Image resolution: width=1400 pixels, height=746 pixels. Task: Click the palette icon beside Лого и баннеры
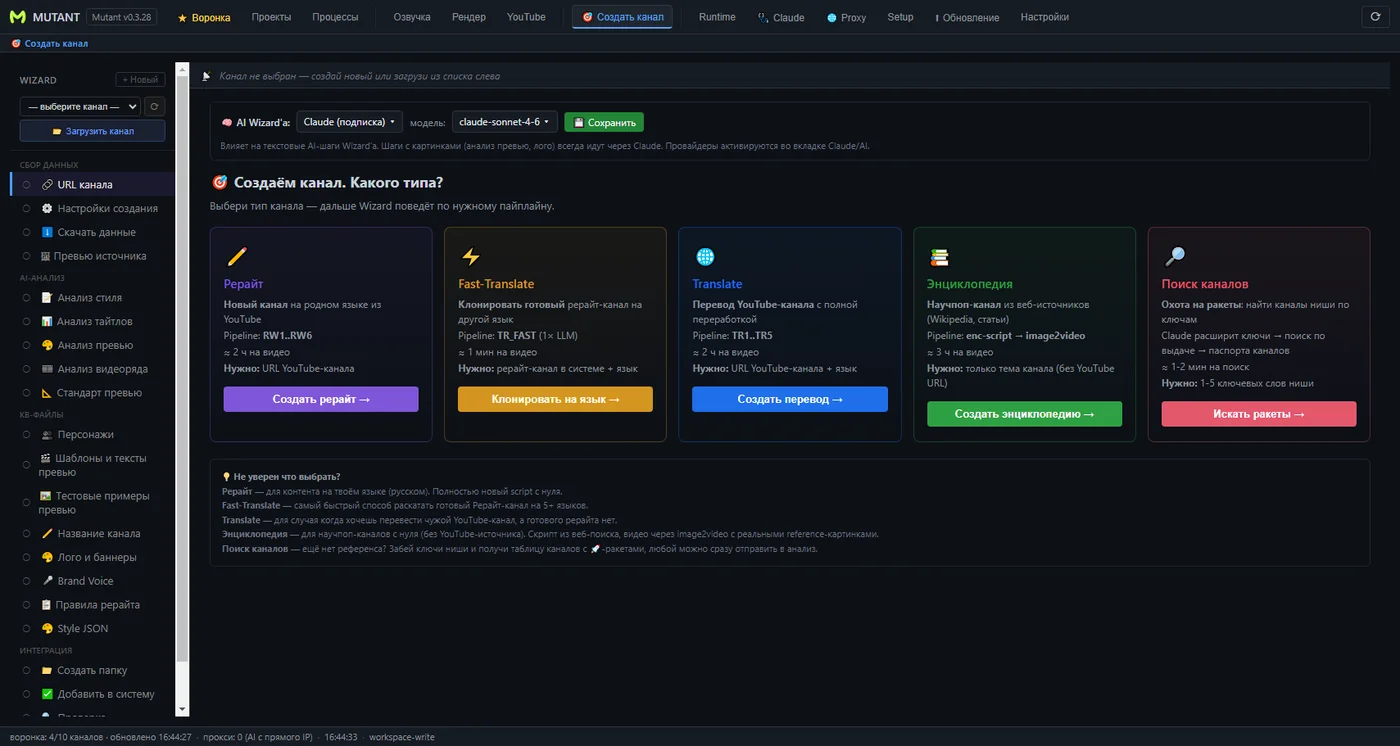click(47, 557)
